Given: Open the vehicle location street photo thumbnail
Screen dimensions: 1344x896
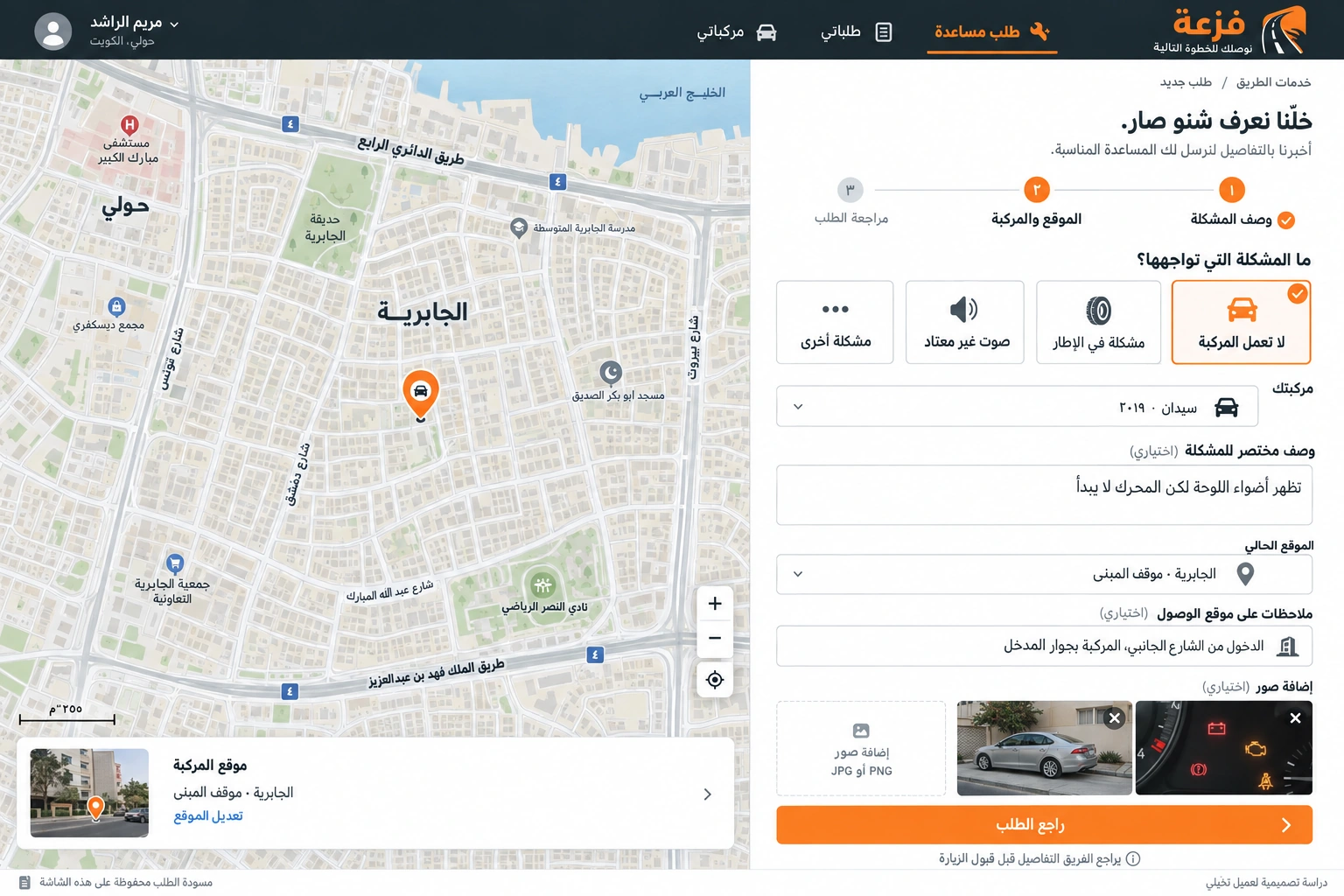Looking at the screenshot, I should (x=89, y=793).
